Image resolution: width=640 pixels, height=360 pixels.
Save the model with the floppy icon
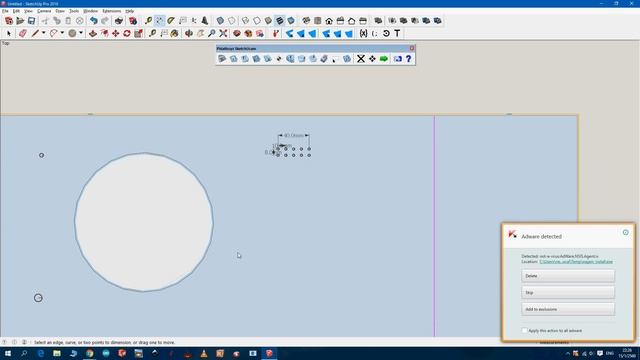(x=31, y=21)
